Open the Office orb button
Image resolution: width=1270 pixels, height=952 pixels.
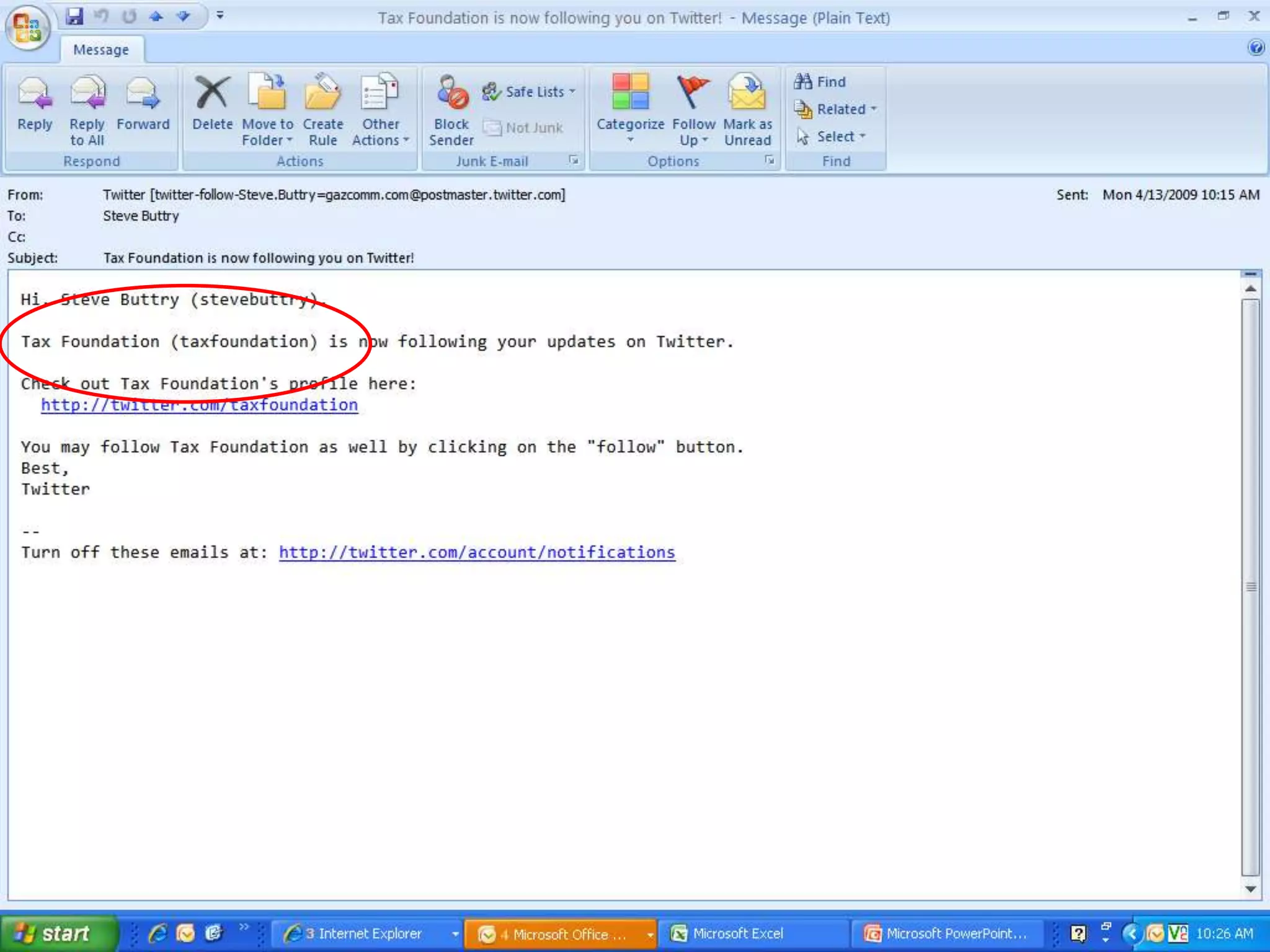(x=26, y=27)
